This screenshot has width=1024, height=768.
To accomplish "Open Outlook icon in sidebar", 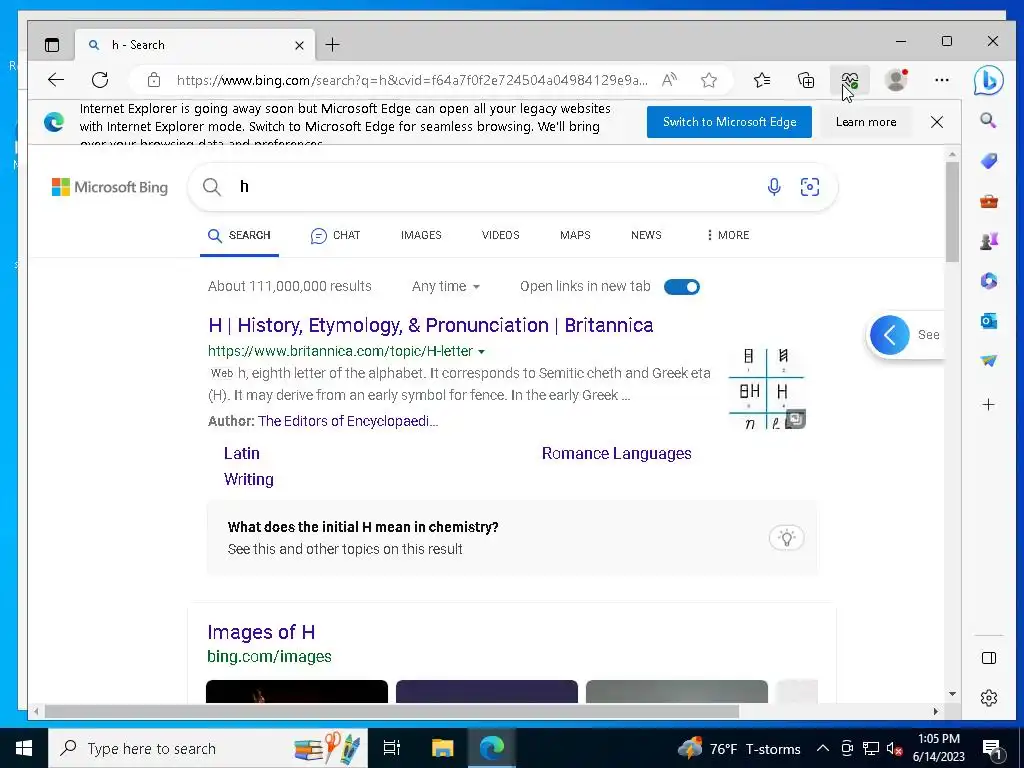I will [989, 321].
